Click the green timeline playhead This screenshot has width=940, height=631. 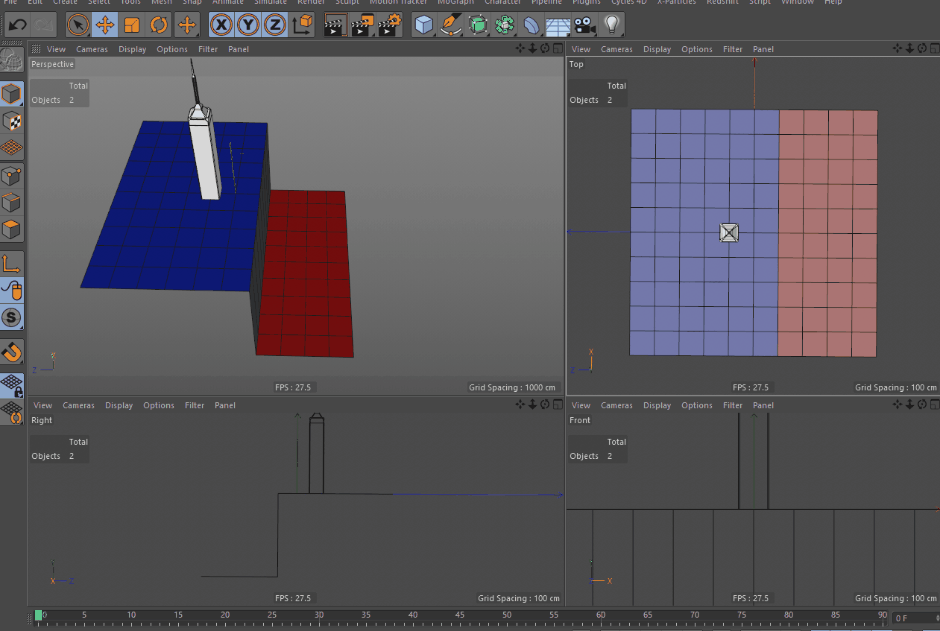click(x=38, y=615)
